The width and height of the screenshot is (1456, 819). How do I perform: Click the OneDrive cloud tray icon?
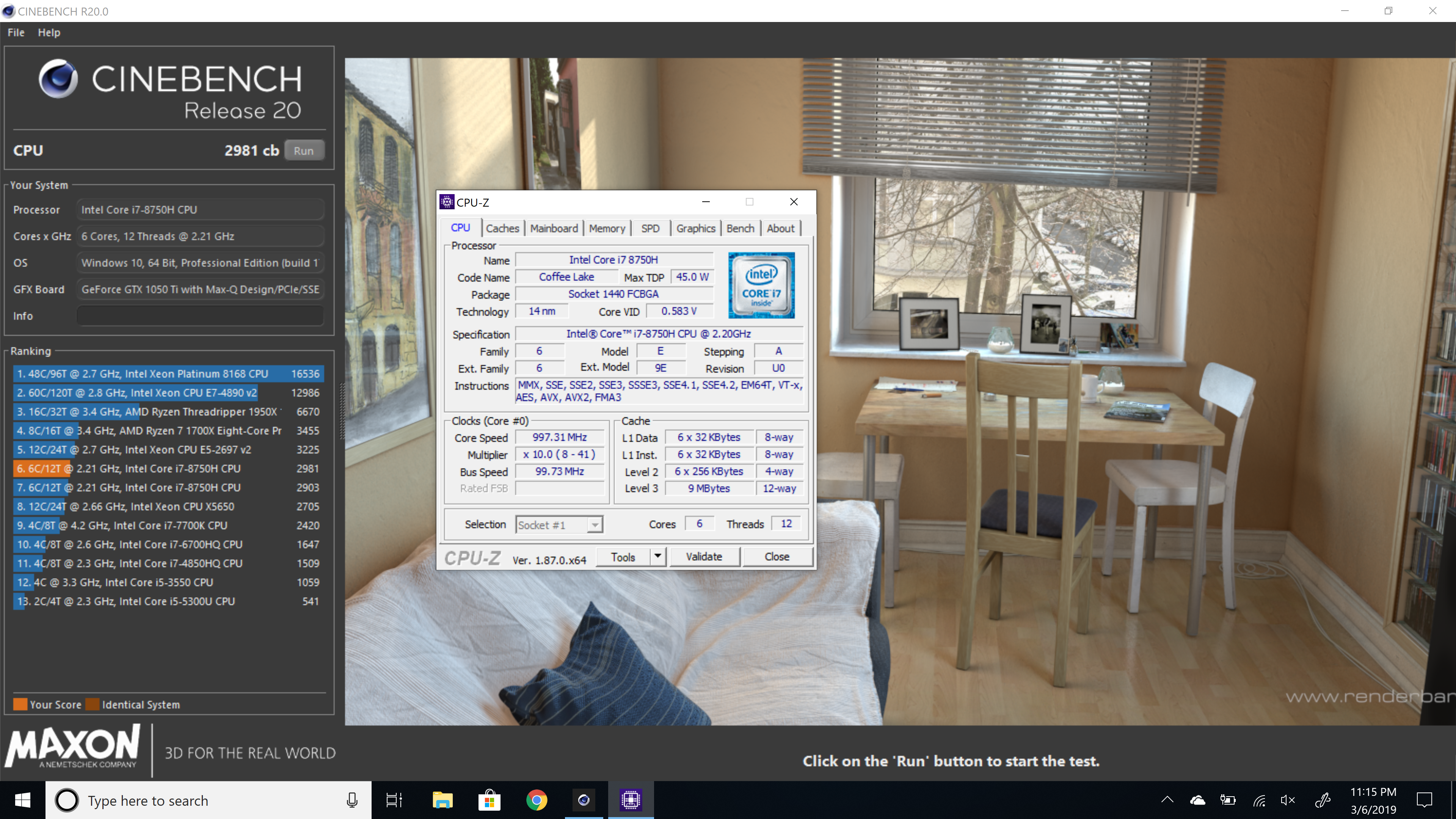1197,800
